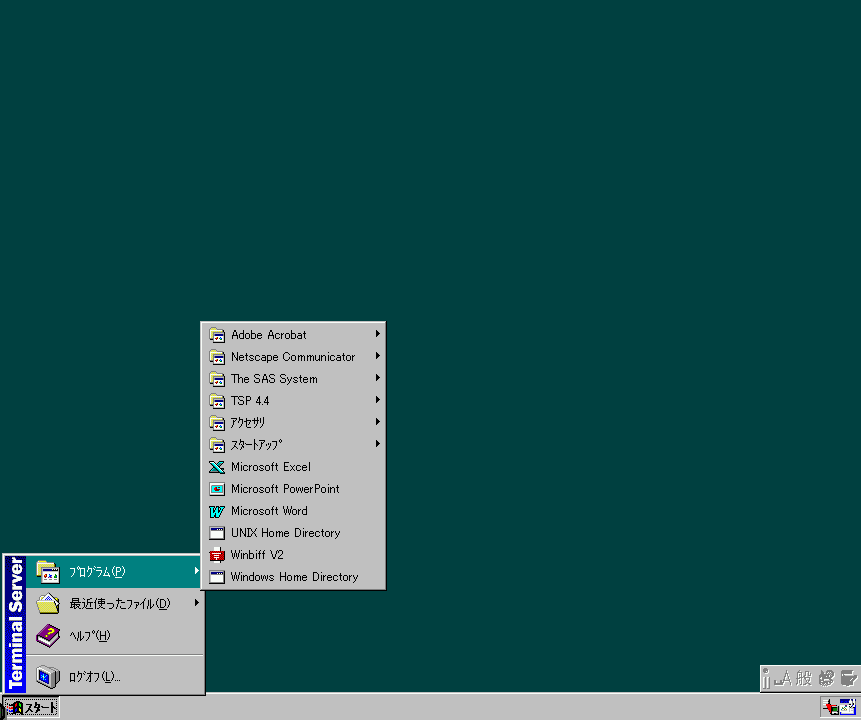Click the Netscape Communicator folder icon

[217, 356]
